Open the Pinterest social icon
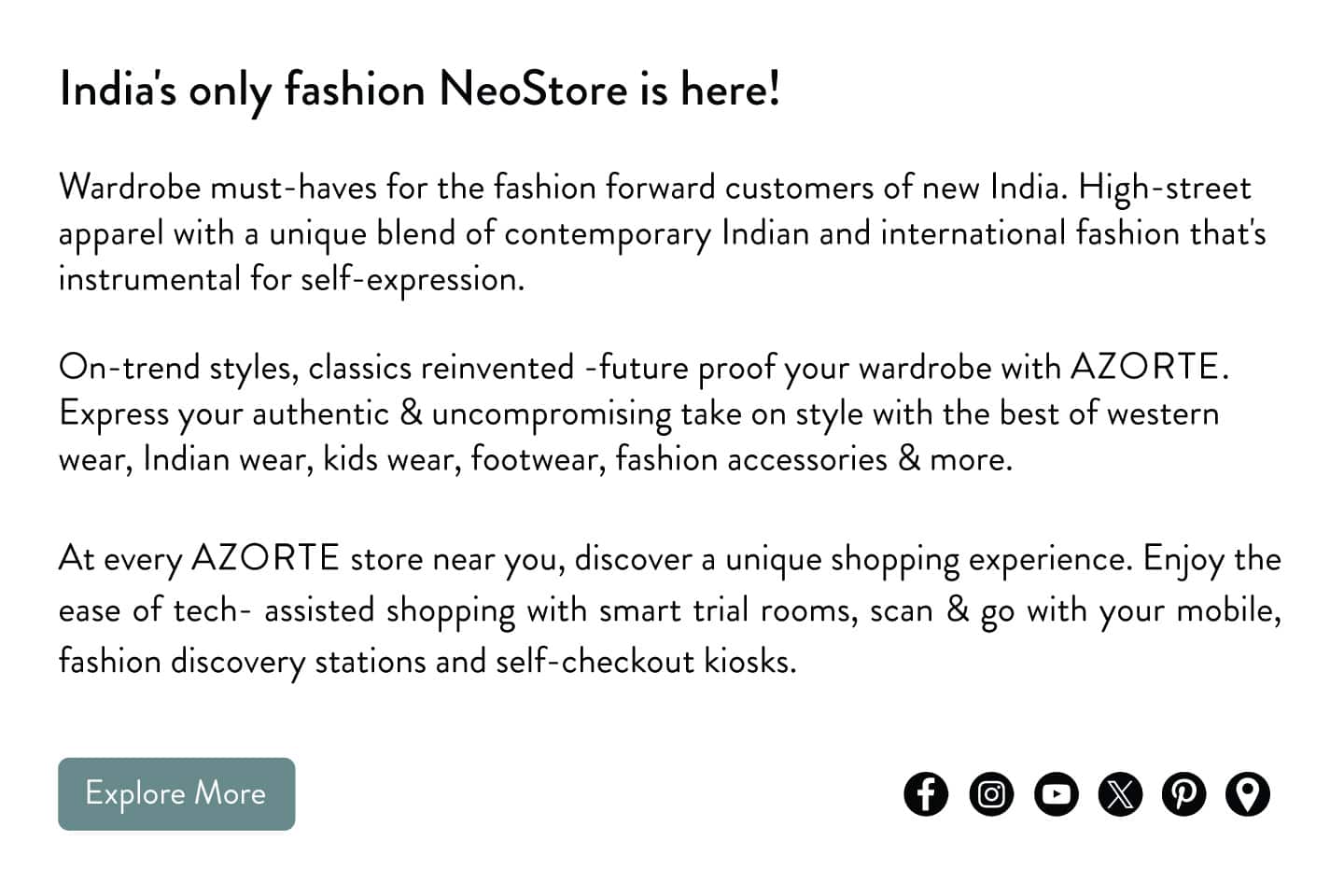1344x896 pixels. 1183,794
